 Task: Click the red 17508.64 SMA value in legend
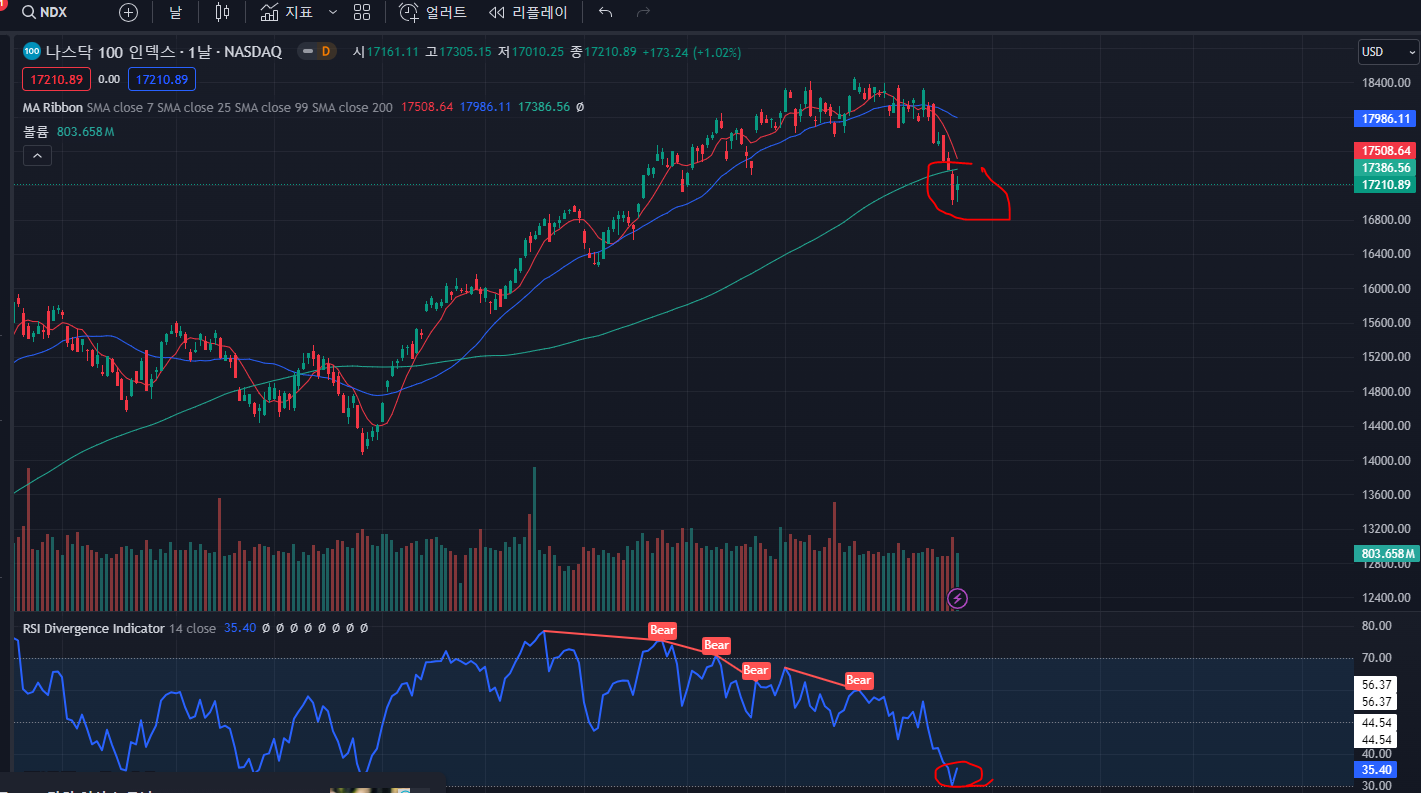pyautogui.click(x=427, y=106)
